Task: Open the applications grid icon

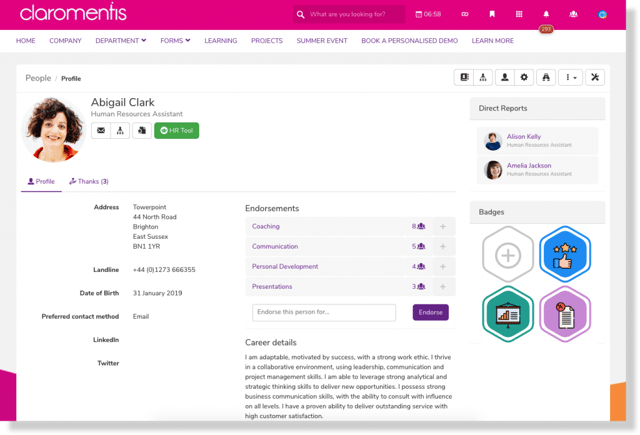Action: (519, 14)
